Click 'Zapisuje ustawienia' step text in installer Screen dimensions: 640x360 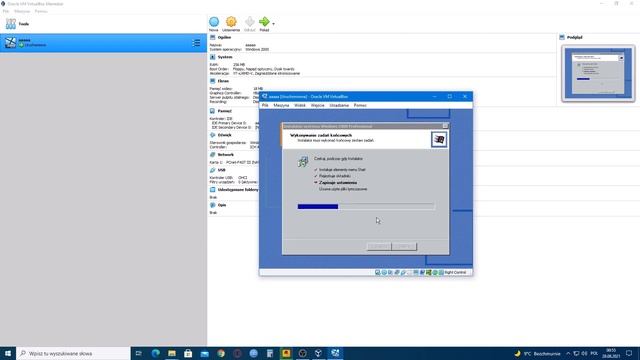pyautogui.click(x=338, y=182)
